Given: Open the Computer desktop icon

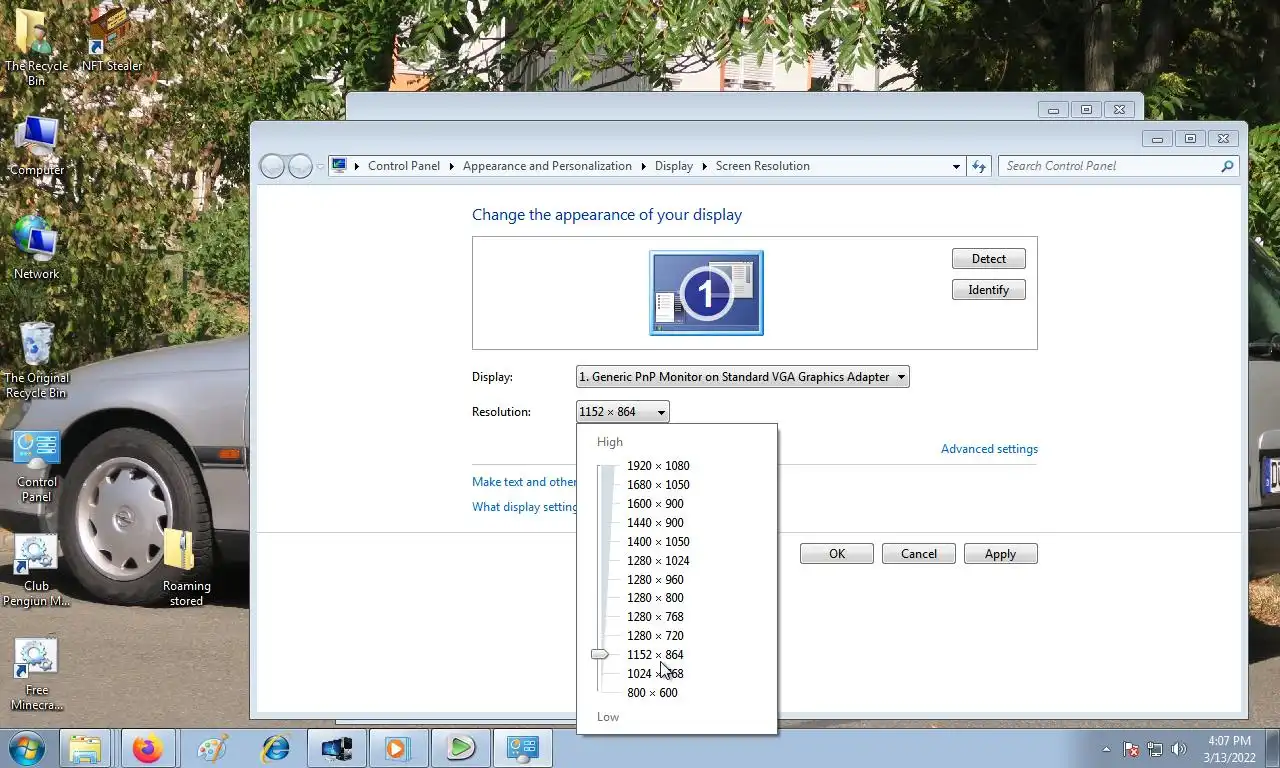Looking at the screenshot, I should (37, 145).
